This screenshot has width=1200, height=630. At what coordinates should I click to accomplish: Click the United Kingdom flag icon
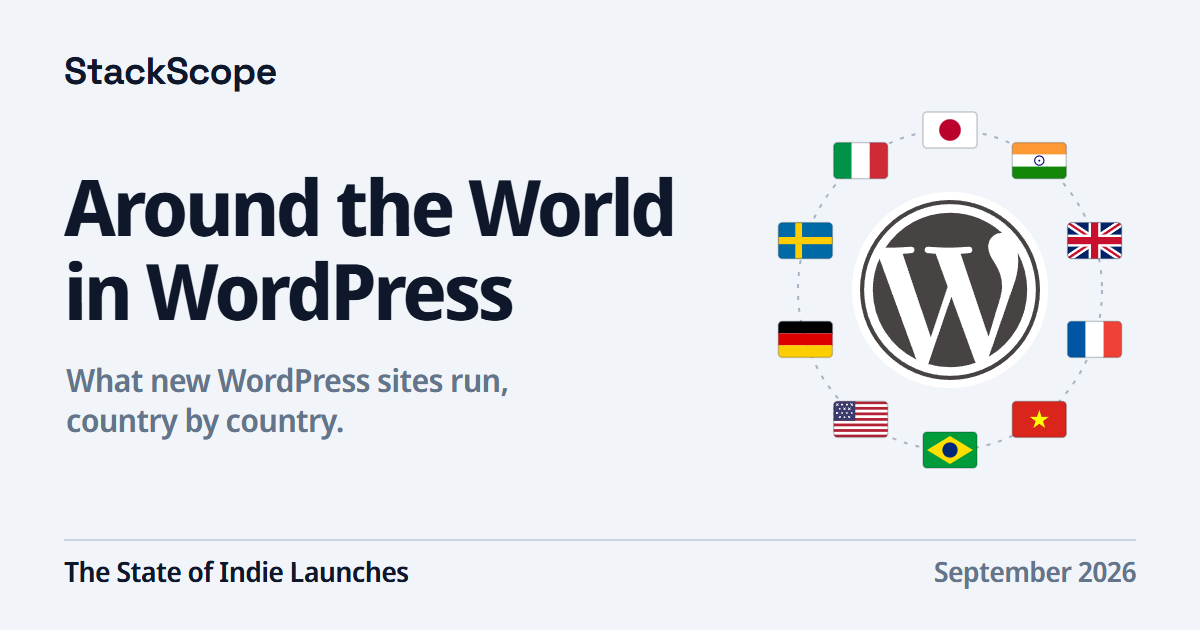1094,241
